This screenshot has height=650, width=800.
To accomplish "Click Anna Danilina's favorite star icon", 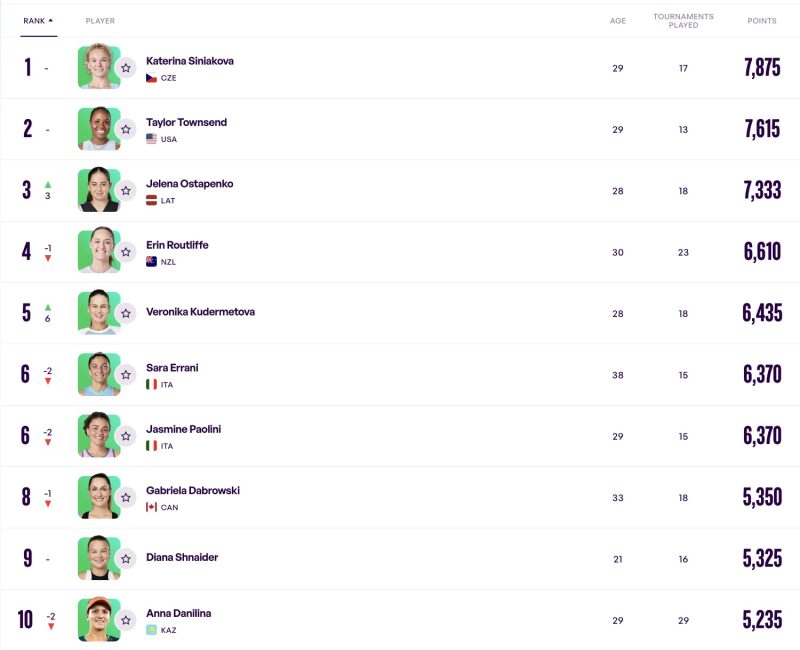I will click(126, 620).
